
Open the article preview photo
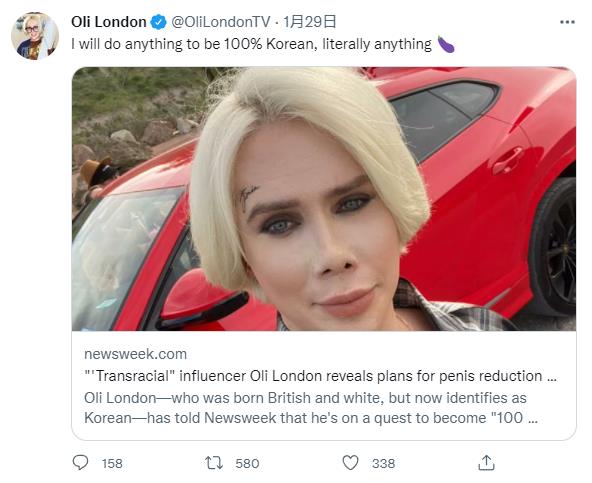click(324, 199)
